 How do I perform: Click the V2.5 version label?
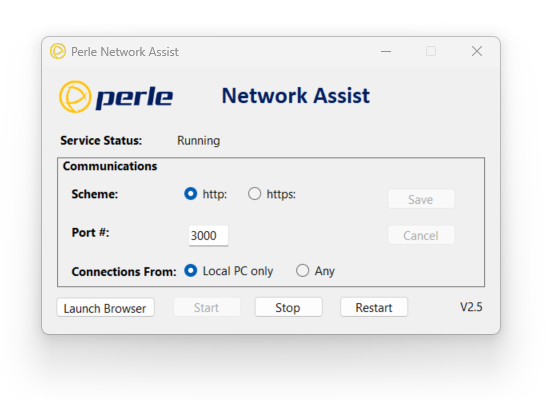click(471, 307)
